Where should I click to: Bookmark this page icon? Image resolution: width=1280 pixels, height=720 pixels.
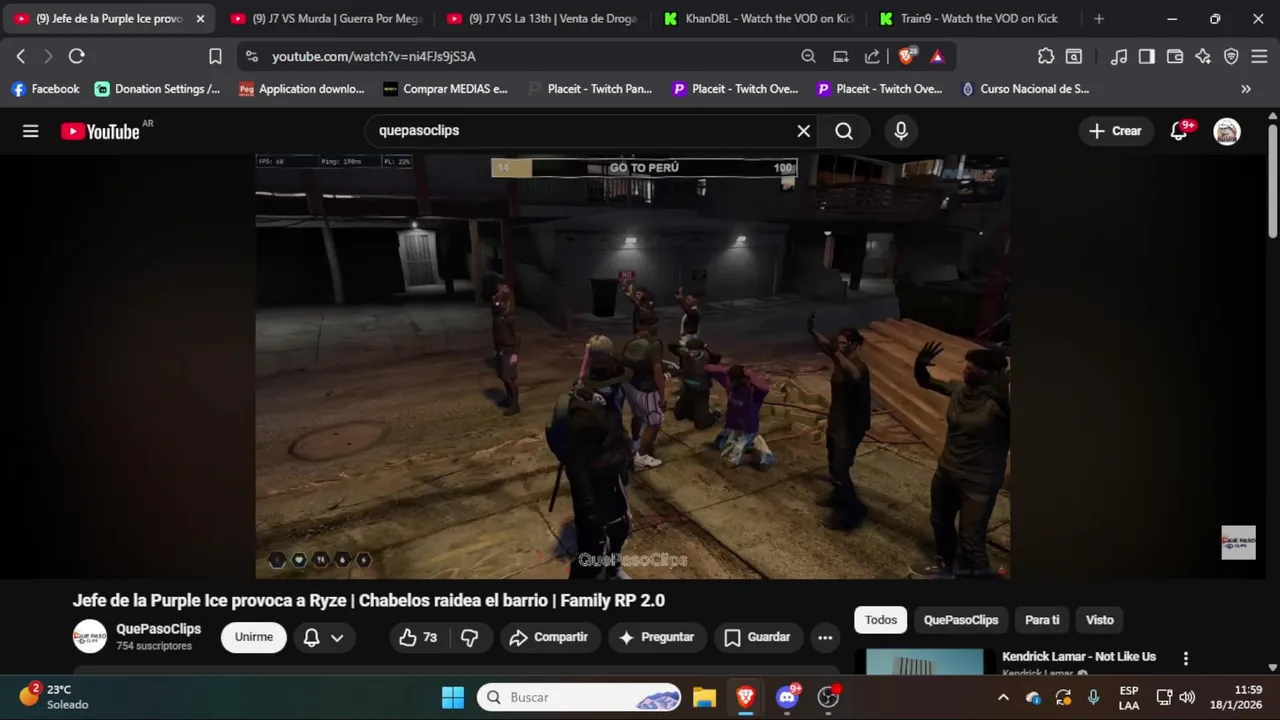tap(215, 56)
